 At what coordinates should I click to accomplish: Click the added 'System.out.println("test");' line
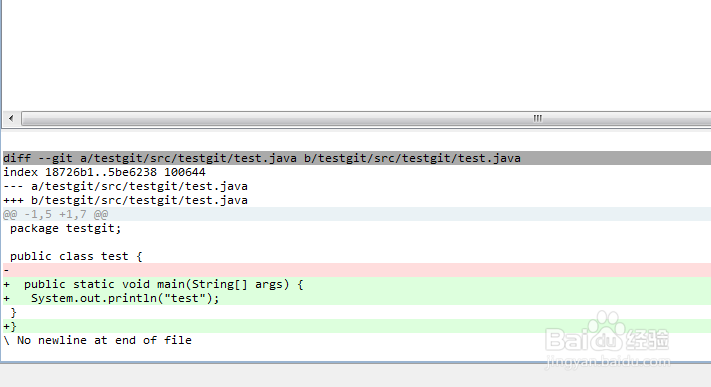[x=357, y=299]
